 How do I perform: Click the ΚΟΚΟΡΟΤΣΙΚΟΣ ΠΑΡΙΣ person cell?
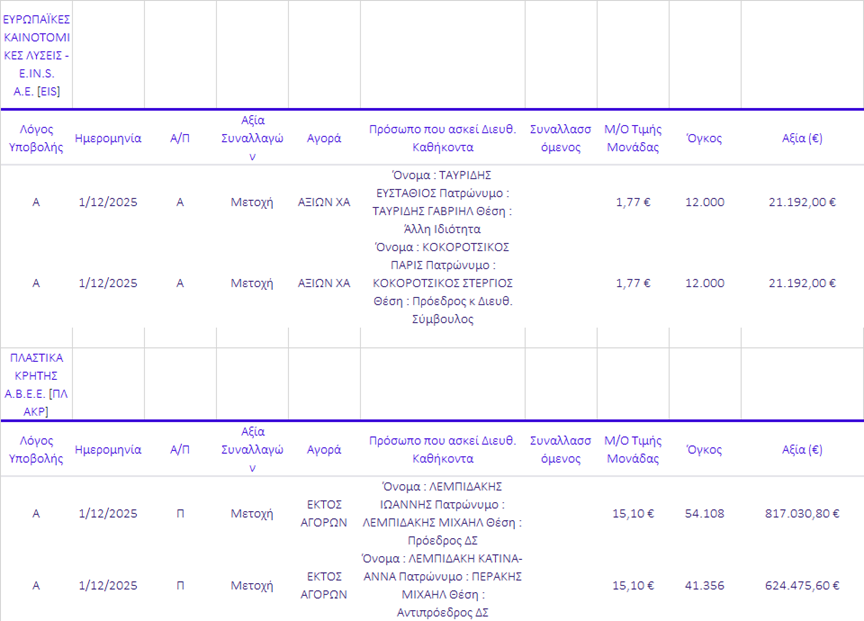[442, 283]
